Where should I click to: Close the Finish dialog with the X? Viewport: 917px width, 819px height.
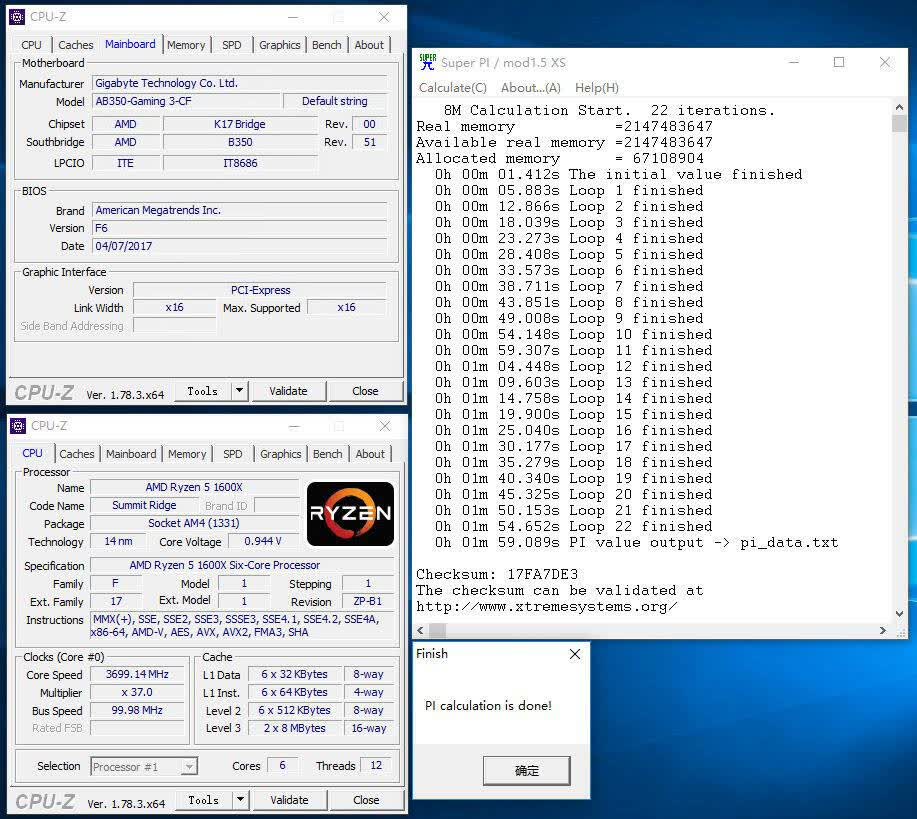[x=575, y=654]
